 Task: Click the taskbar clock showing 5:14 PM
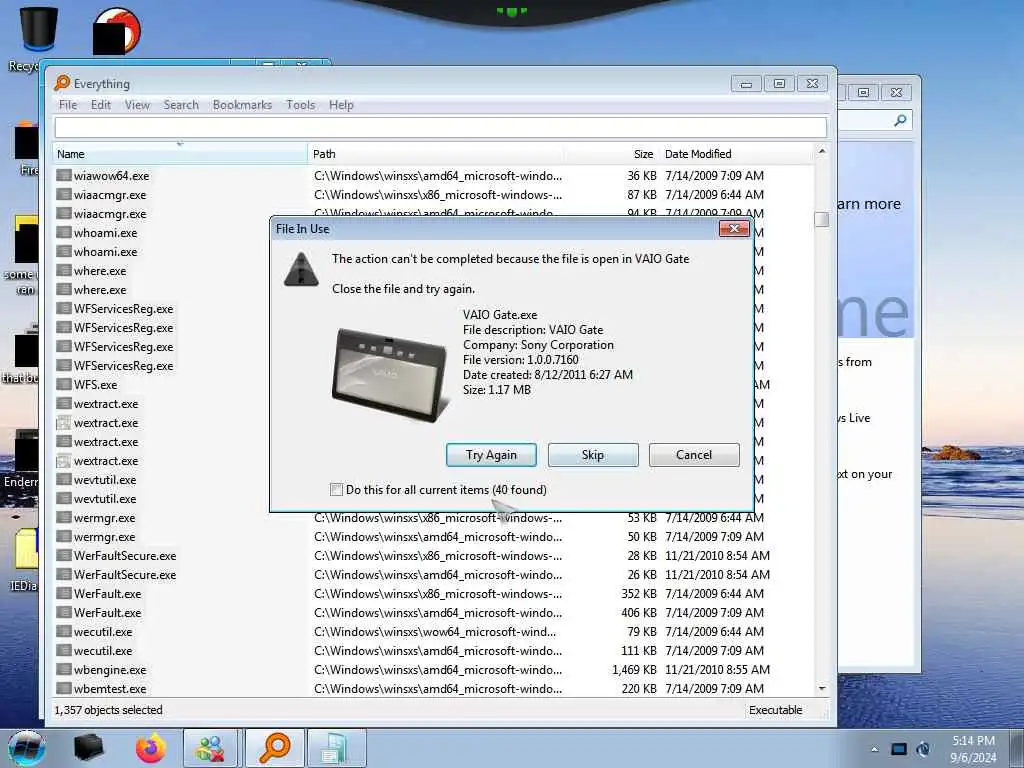(973, 748)
